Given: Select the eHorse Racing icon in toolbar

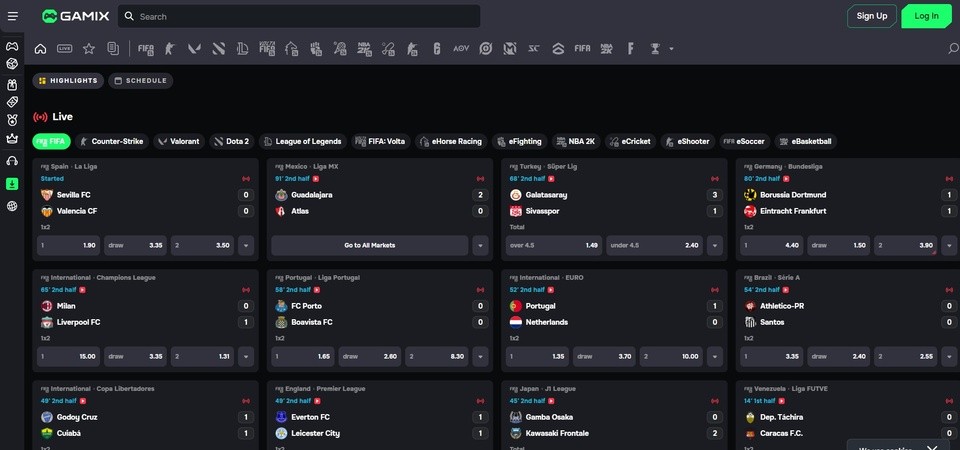Looking at the screenshot, I should (291, 49).
